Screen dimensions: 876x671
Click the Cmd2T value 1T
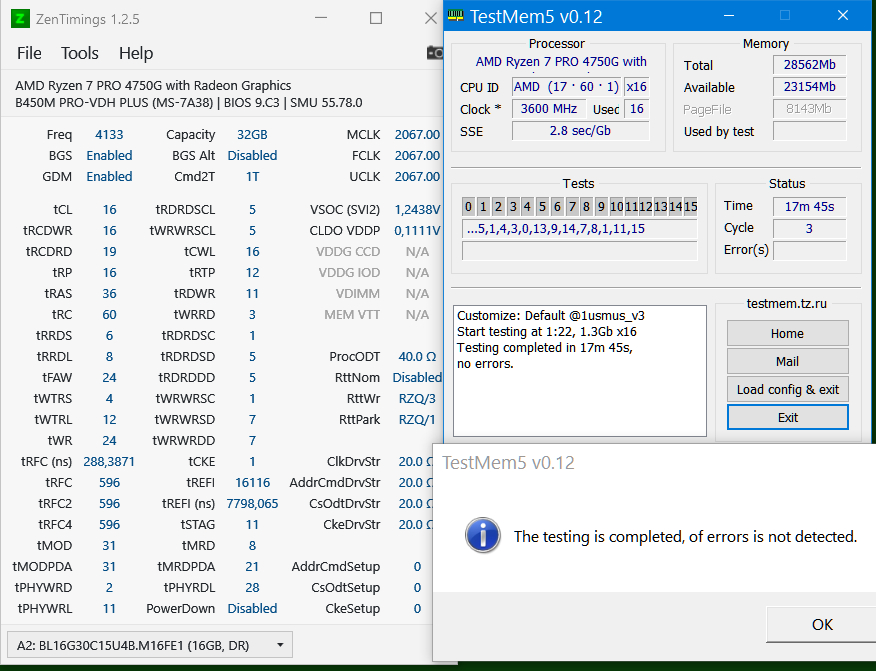pos(252,177)
